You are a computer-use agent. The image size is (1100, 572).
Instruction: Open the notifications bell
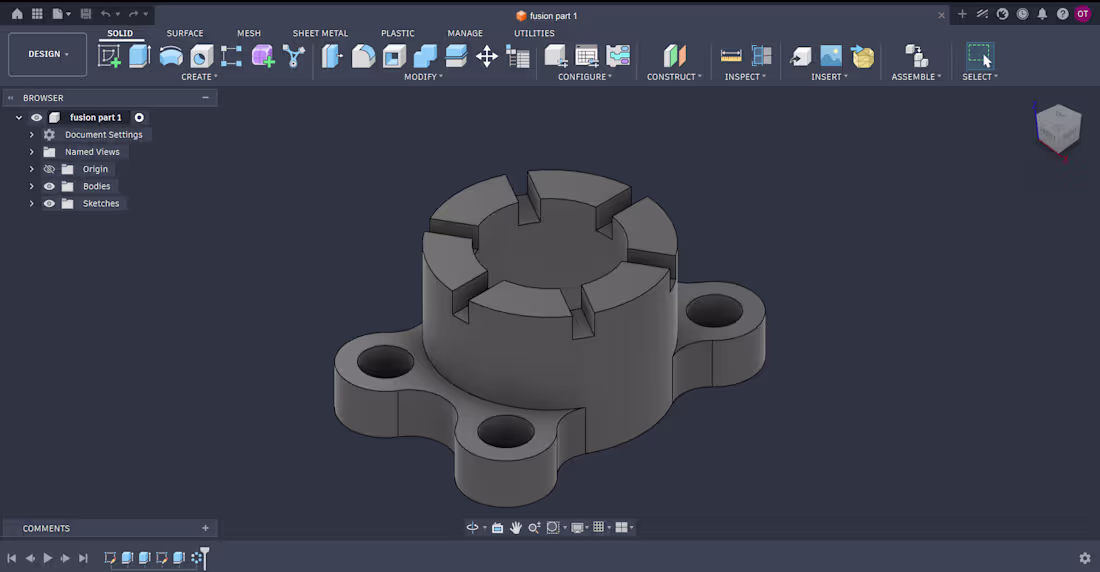1042,14
